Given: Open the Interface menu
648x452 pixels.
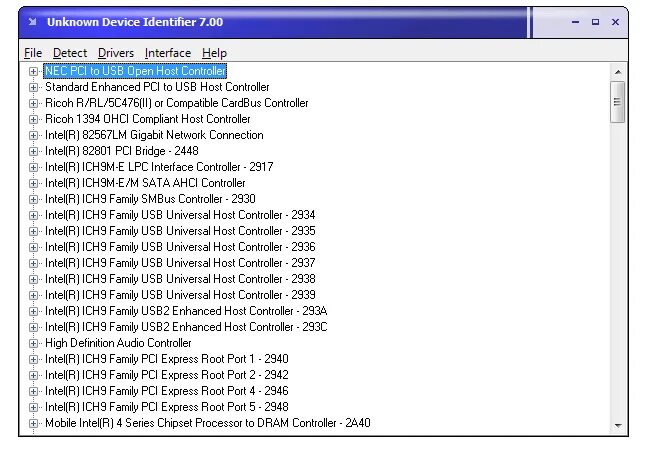Looking at the screenshot, I should tap(168, 53).
